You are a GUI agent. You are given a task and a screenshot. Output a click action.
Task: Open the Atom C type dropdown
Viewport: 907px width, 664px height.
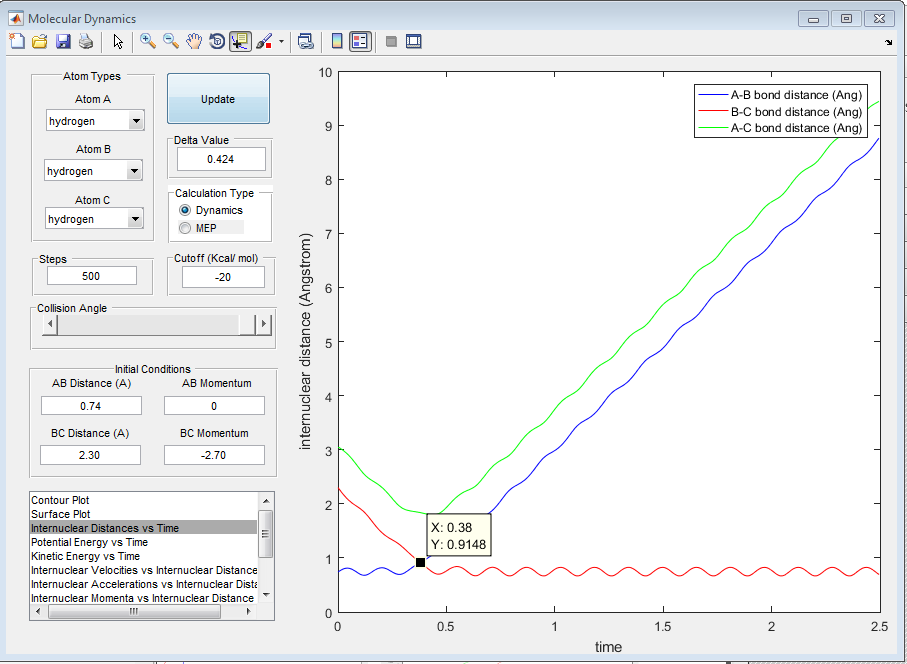[x=135, y=219]
